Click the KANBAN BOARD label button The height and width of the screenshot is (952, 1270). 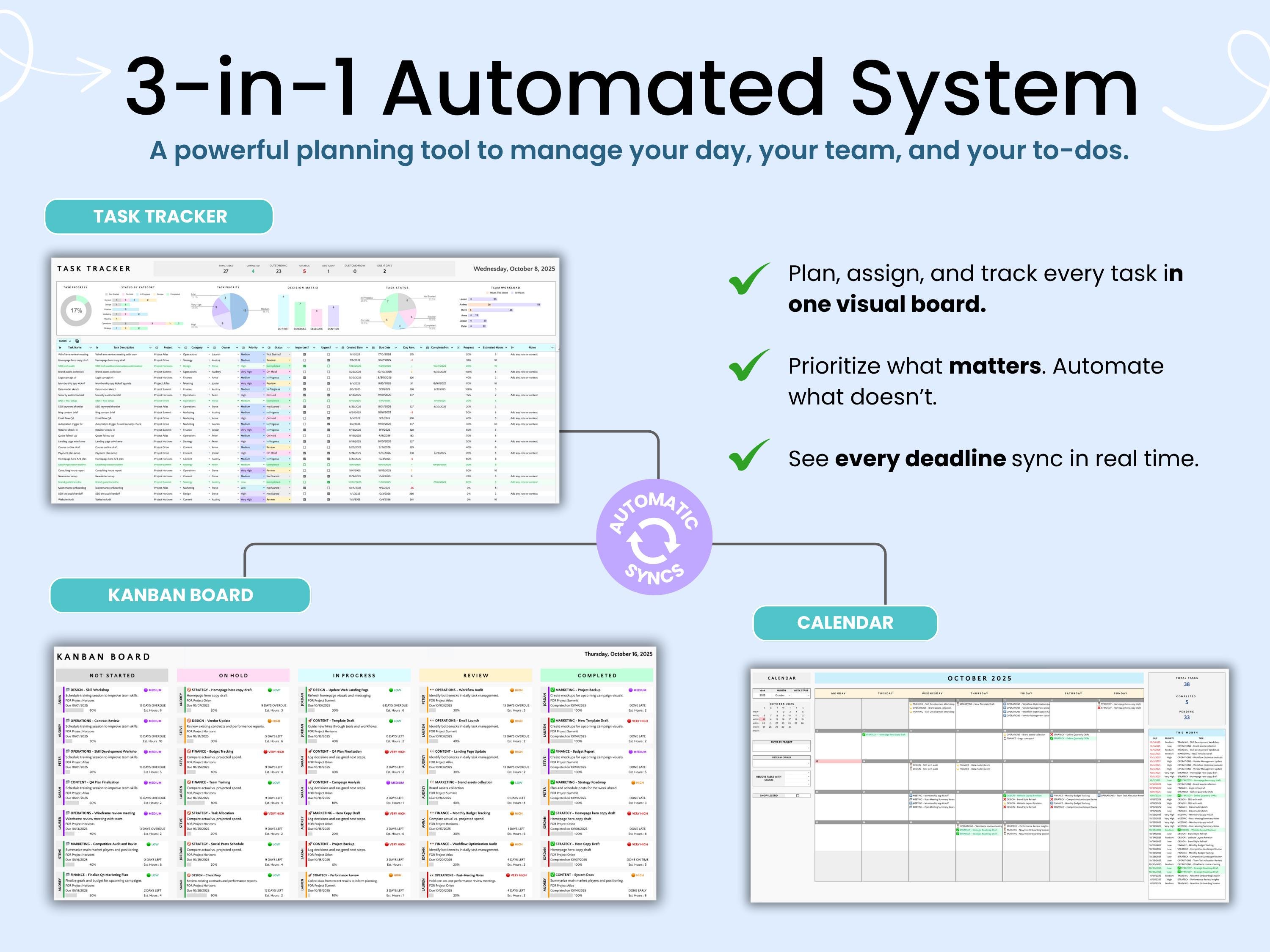tap(180, 595)
